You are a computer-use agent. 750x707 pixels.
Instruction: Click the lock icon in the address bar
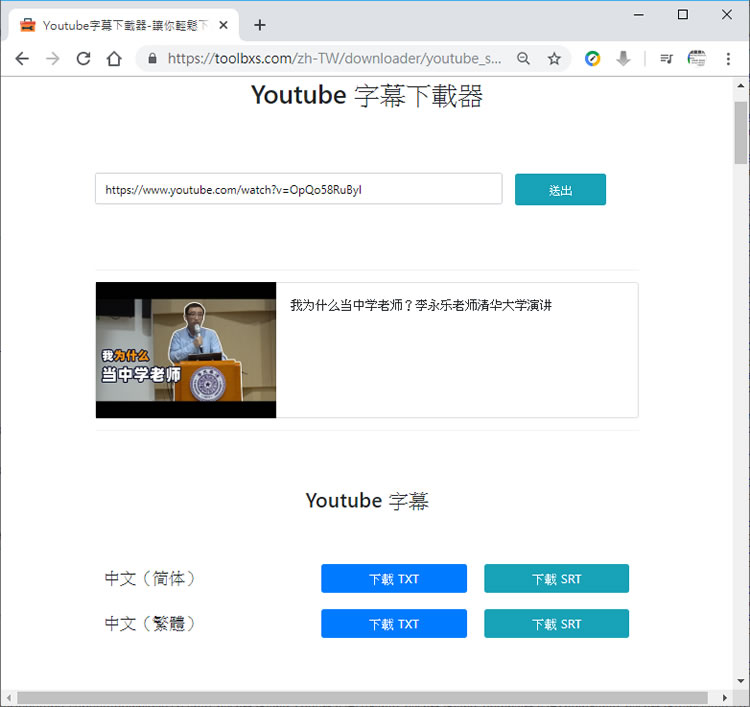click(x=152, y=58)
